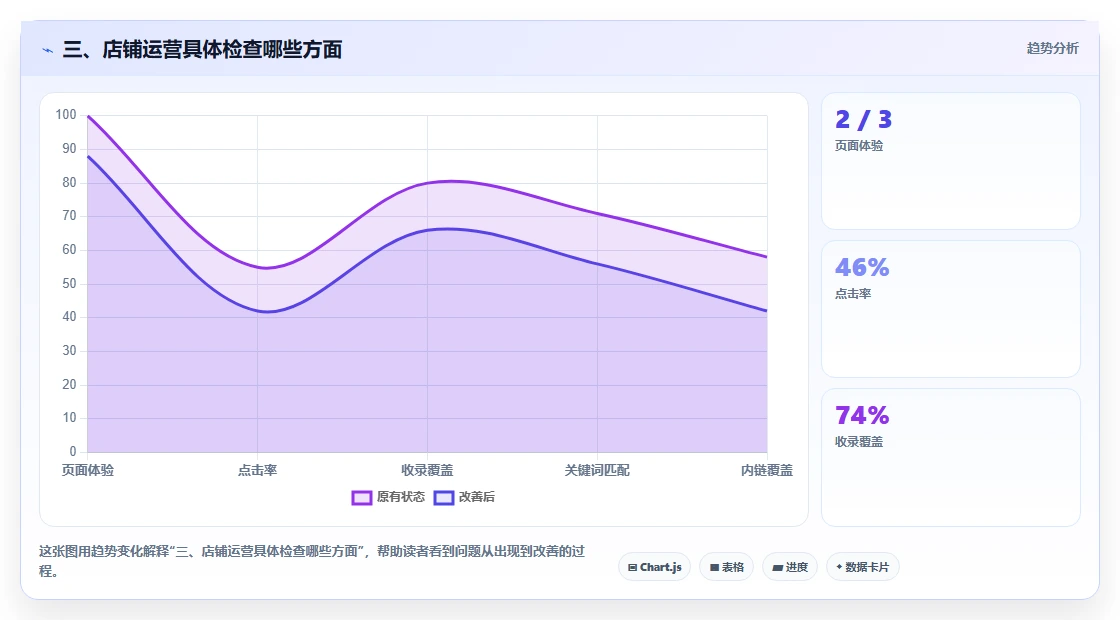Viewport: 1120px width, 620px height.
Task: Click the 100 y-axis tick label
Action: pyautogui.click(x=66, y=115)
